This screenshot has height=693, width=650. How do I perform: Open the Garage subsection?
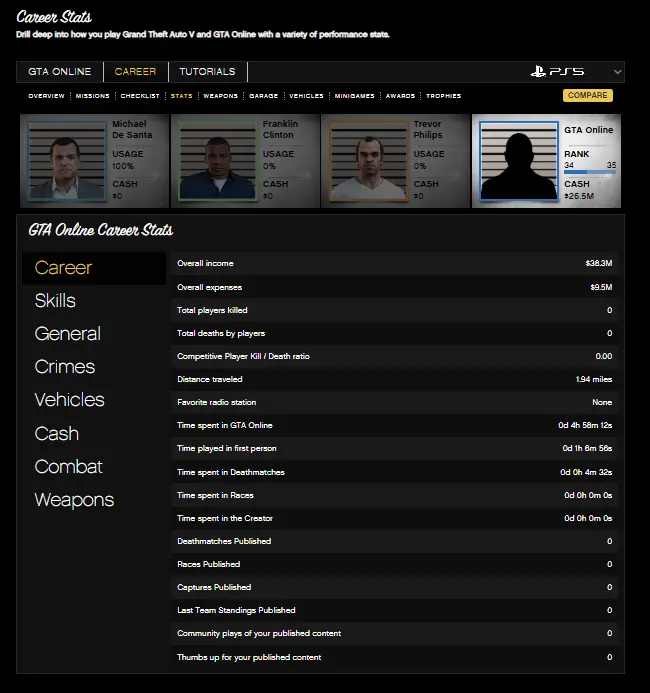tap(263, 96)
